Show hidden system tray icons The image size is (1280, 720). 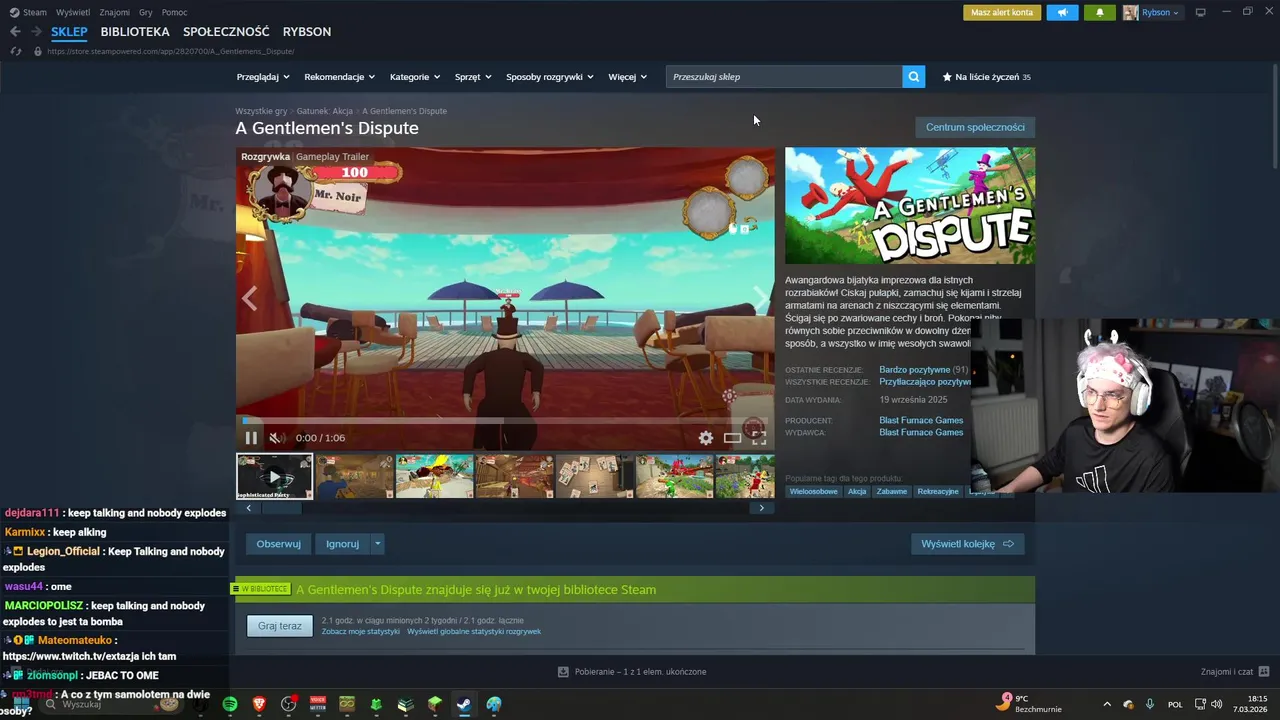[x=1106, y=704]
